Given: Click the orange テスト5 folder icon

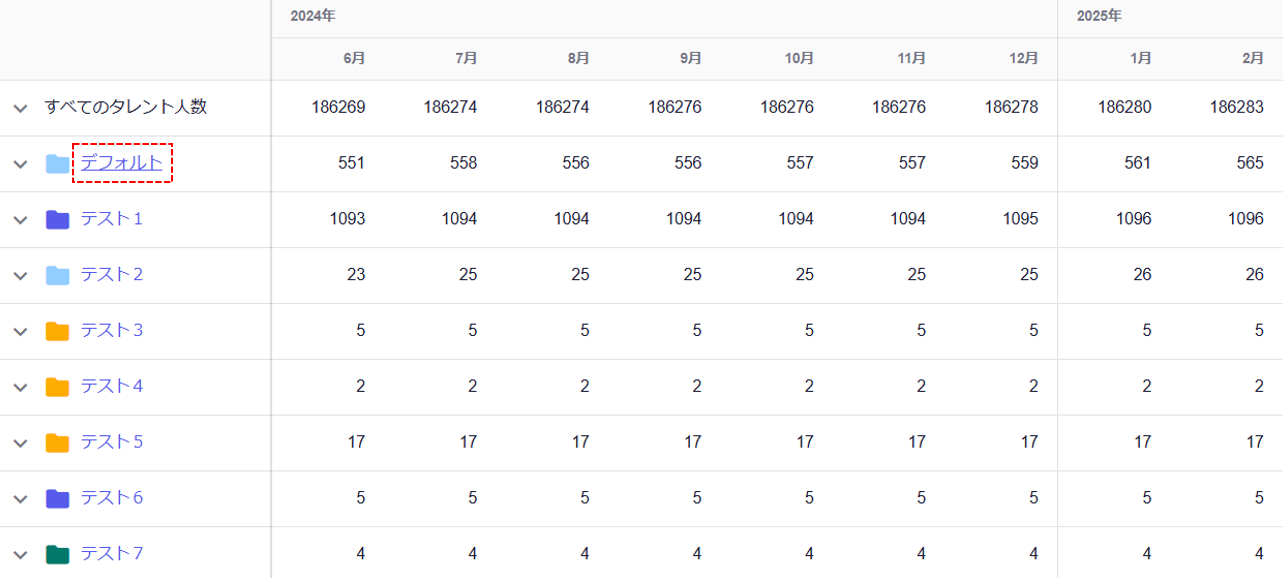Looking at the screenshot, I should click(57, 443).
